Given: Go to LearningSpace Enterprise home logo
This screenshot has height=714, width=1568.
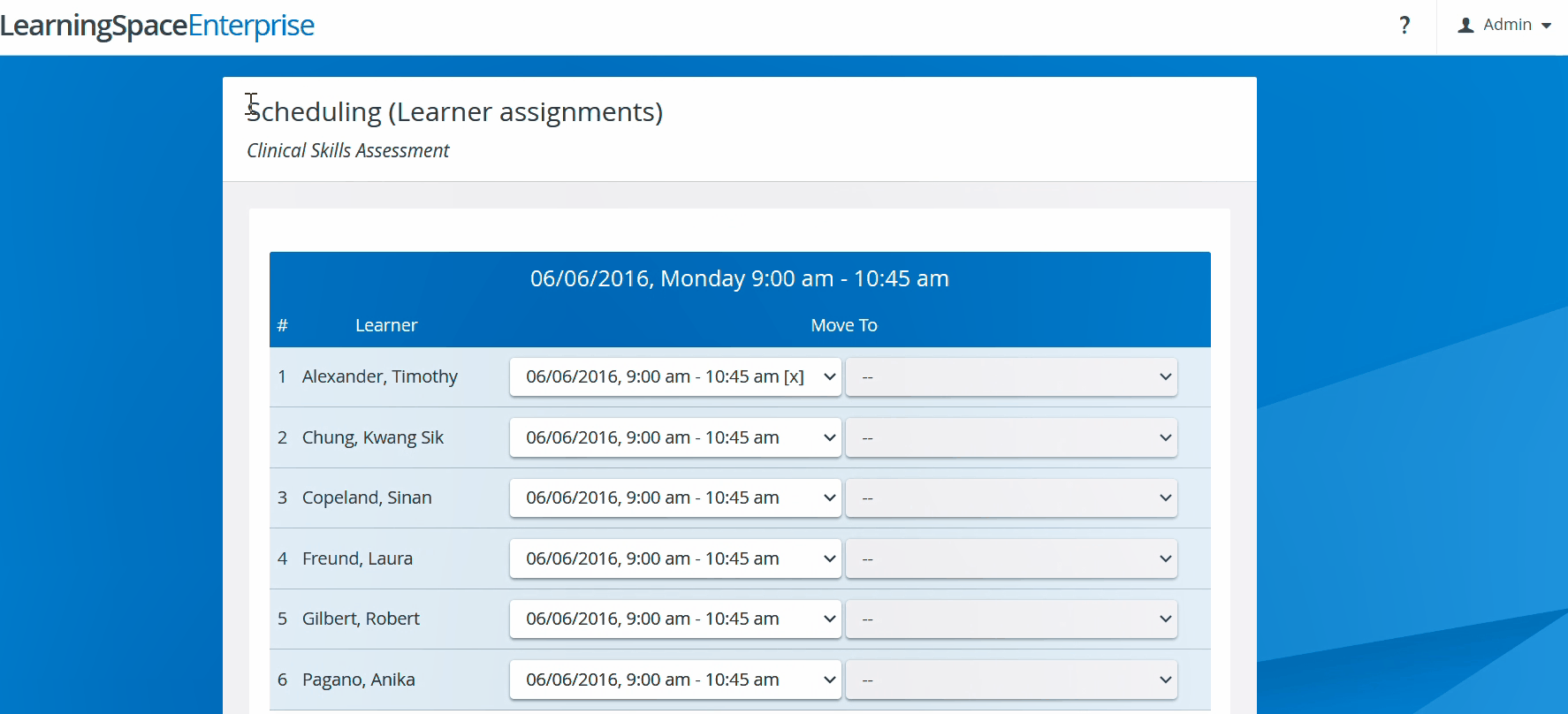Looking at the screenshot, I should coord(157,26).
